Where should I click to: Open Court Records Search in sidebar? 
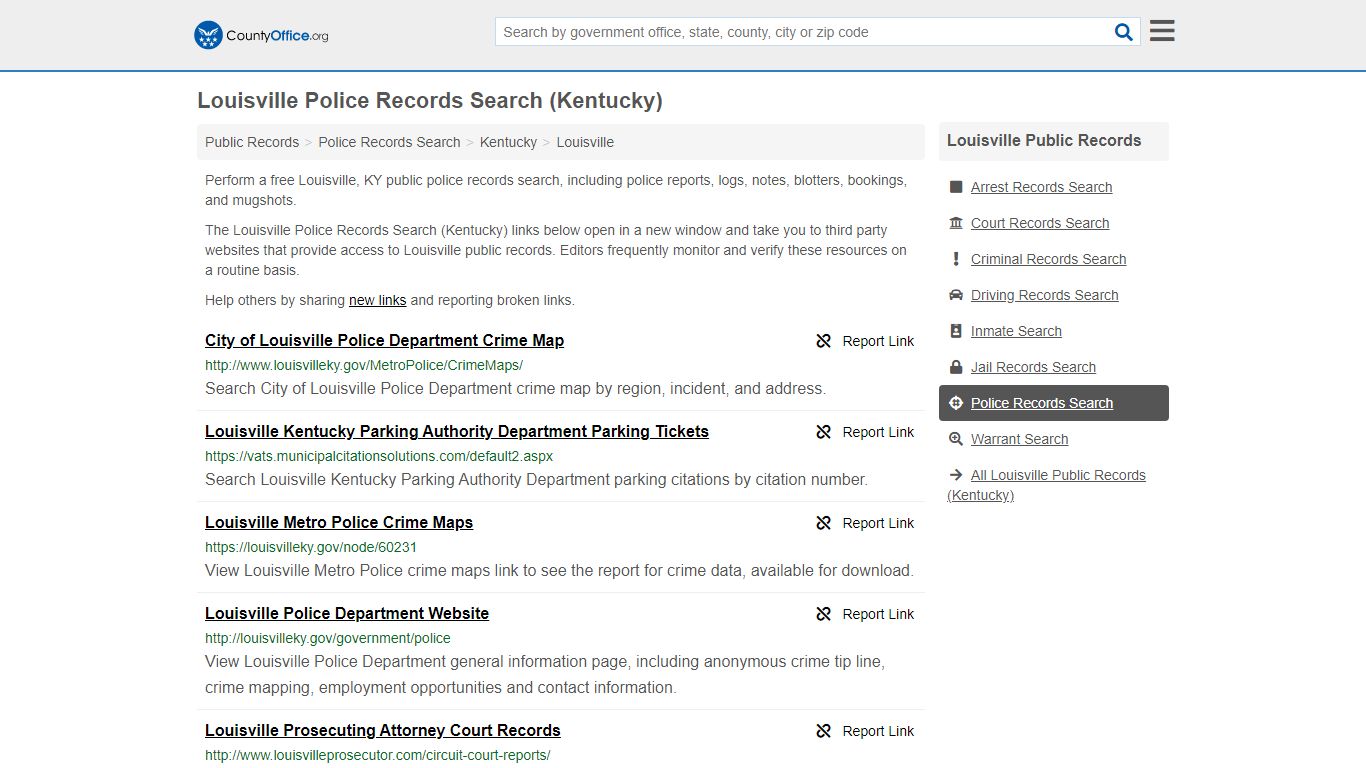tap(1040, 223)
